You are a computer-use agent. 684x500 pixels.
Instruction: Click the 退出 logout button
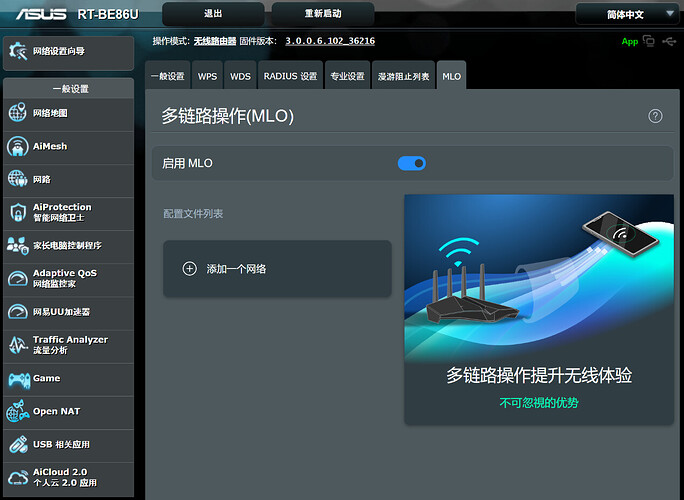[x=213, y=14]
